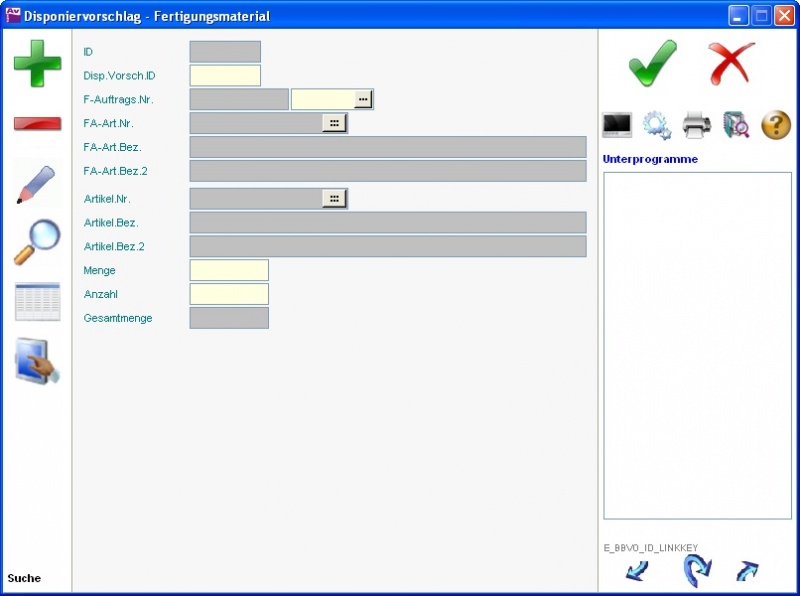This screenshot has width=800, height=596.
Task: Open lookup button next to F-Auftrags.Nr. field
Action: pyautogui.click(x=363, y=100)
